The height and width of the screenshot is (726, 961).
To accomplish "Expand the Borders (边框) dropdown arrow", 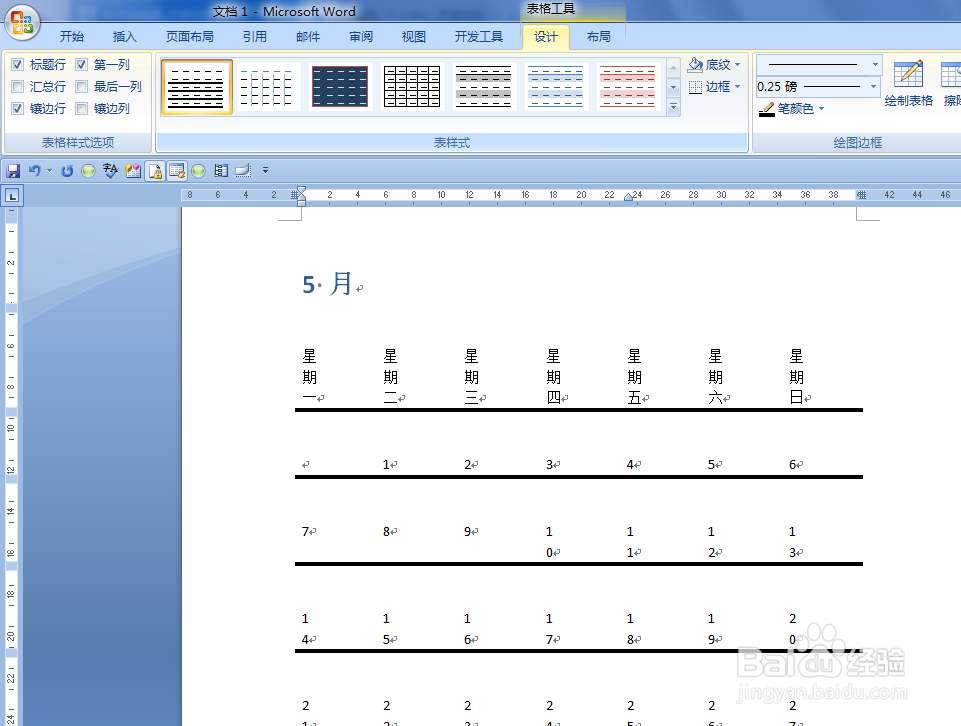I will 737,87.
